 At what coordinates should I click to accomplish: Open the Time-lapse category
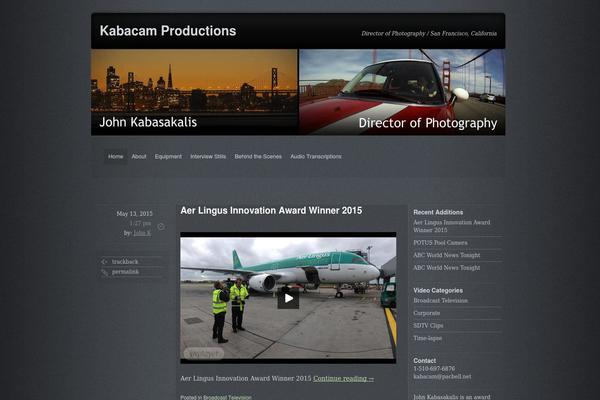click(427, 338)
